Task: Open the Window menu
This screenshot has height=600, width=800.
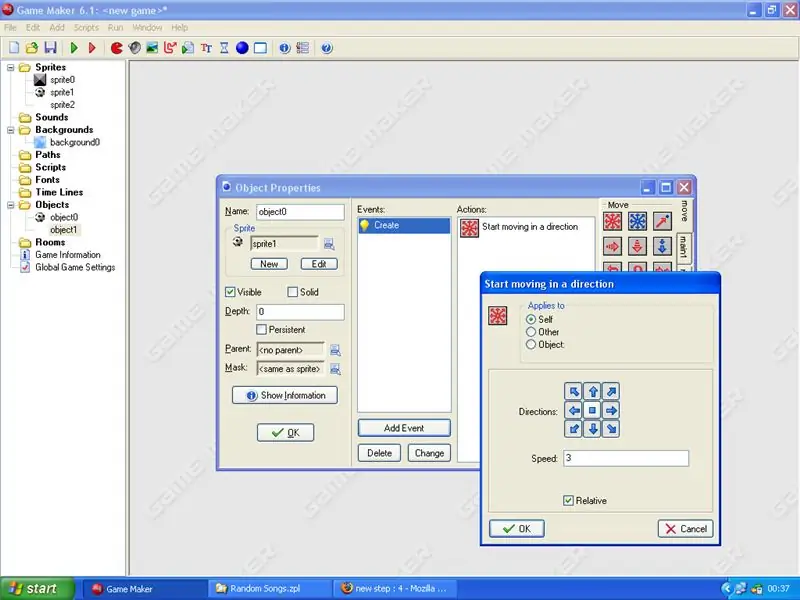Action: pos(147,28)
